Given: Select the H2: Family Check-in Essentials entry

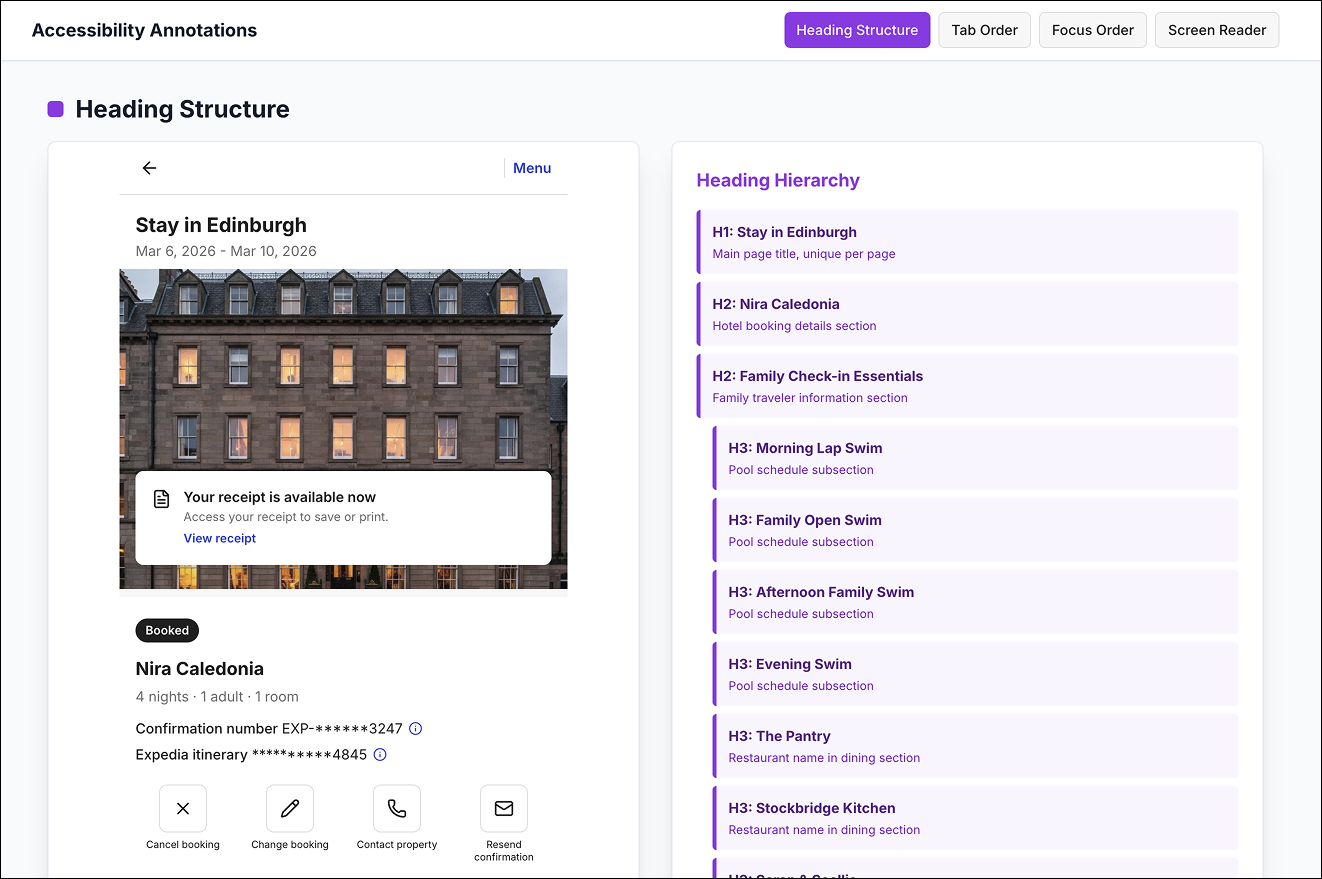Looking at the screenshot, I should (x=966, y=385).
